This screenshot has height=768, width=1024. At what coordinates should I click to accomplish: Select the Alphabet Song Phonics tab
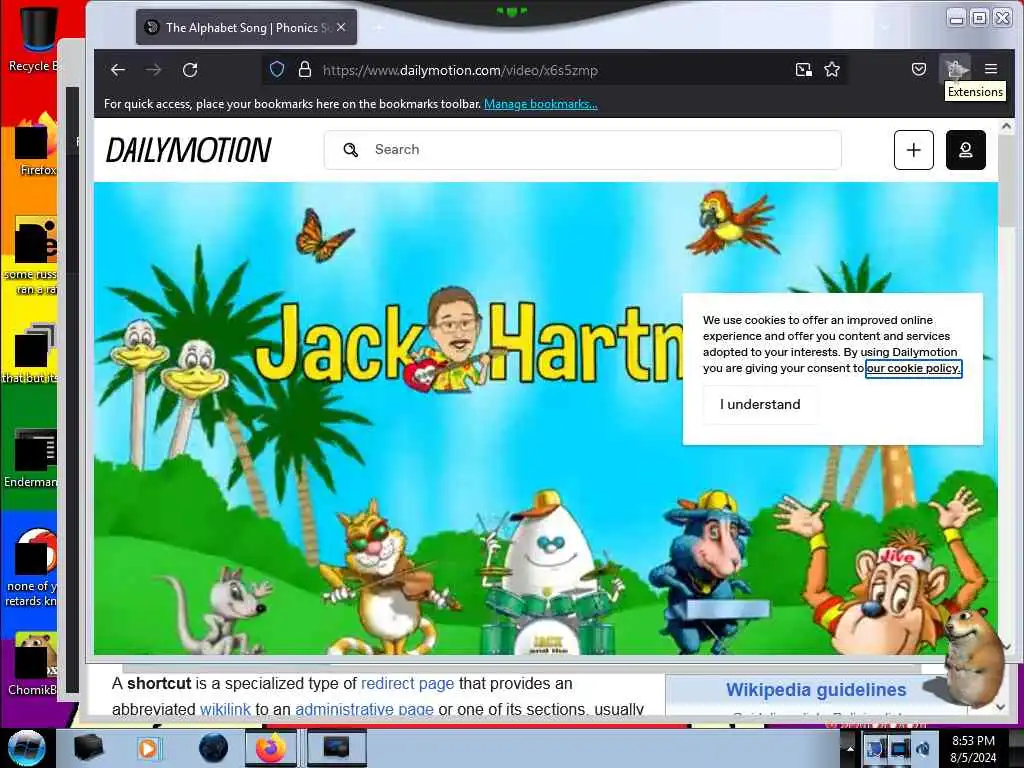(x=246, y=27)
